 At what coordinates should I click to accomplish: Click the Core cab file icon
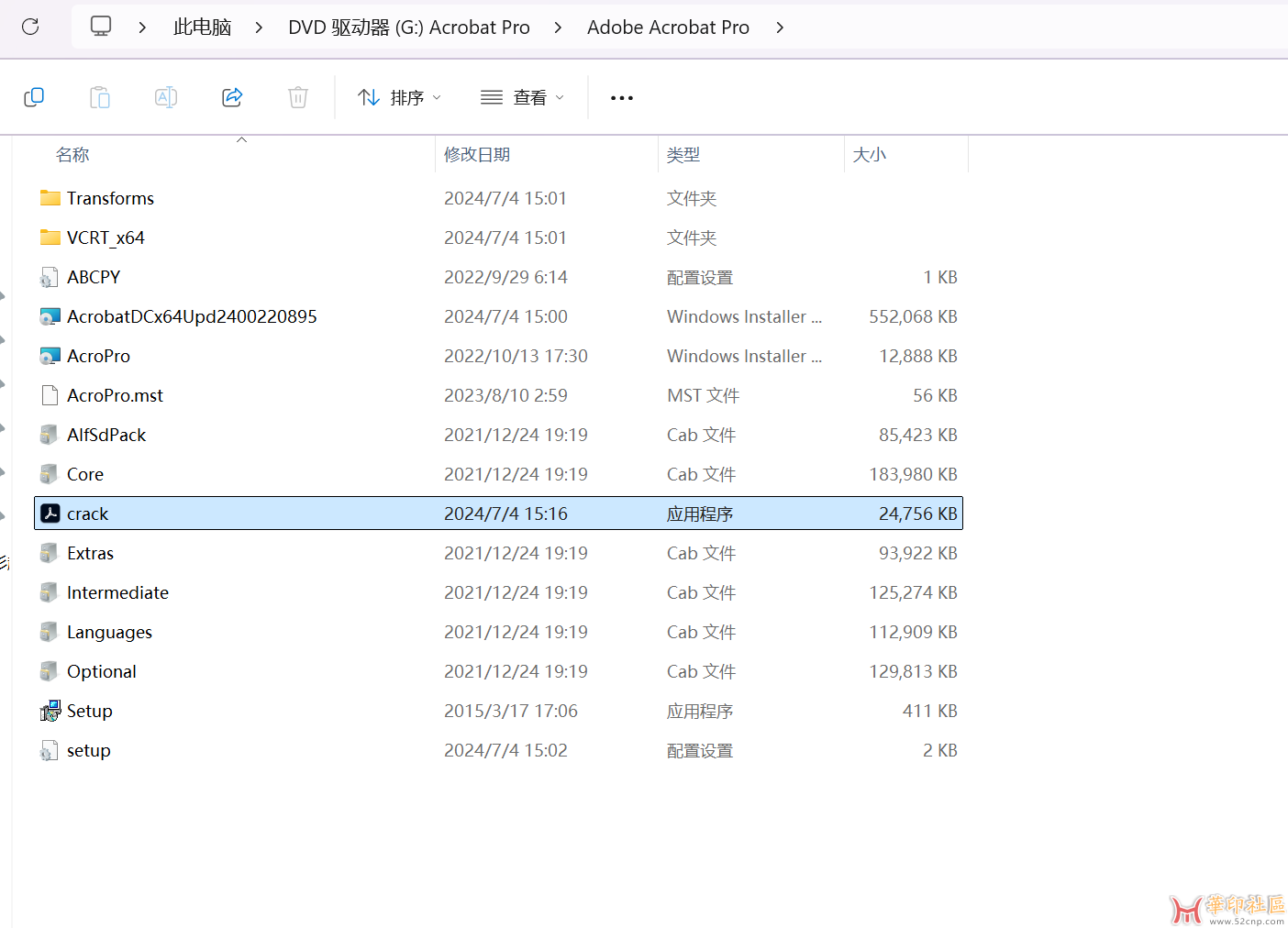click(x=50, y=474)
